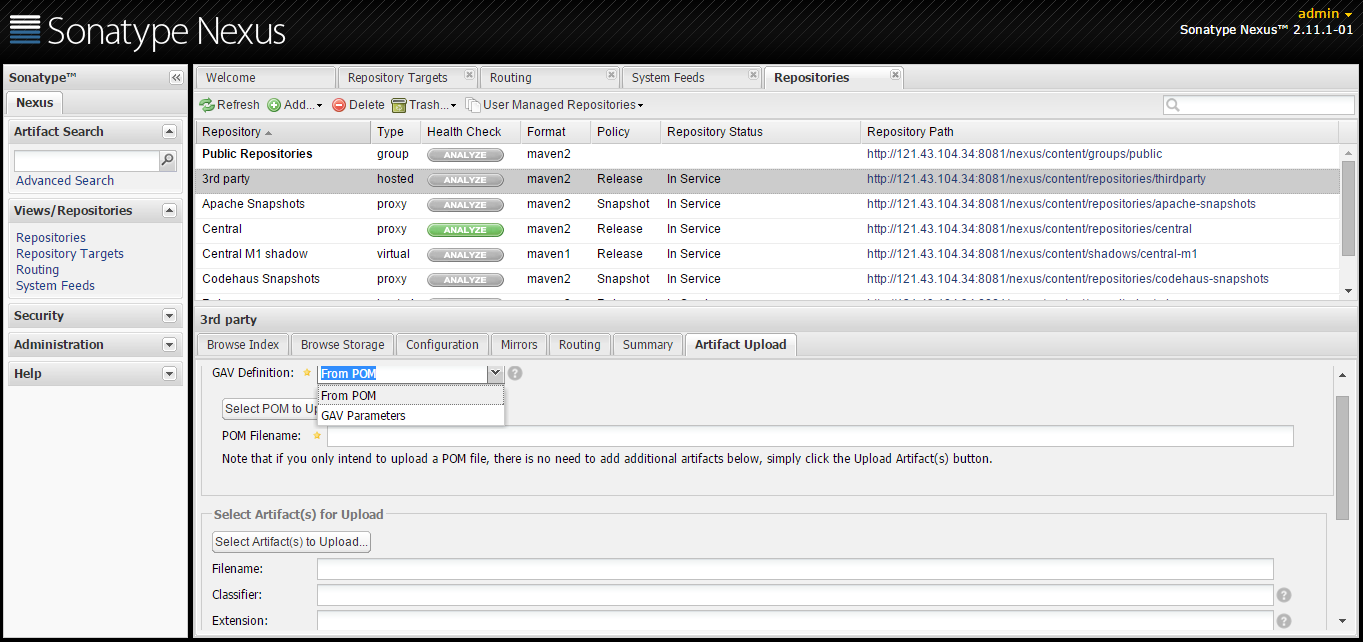1363x642 pixels.
Task: Open the central repository path URL
Action: point(1029,229)
